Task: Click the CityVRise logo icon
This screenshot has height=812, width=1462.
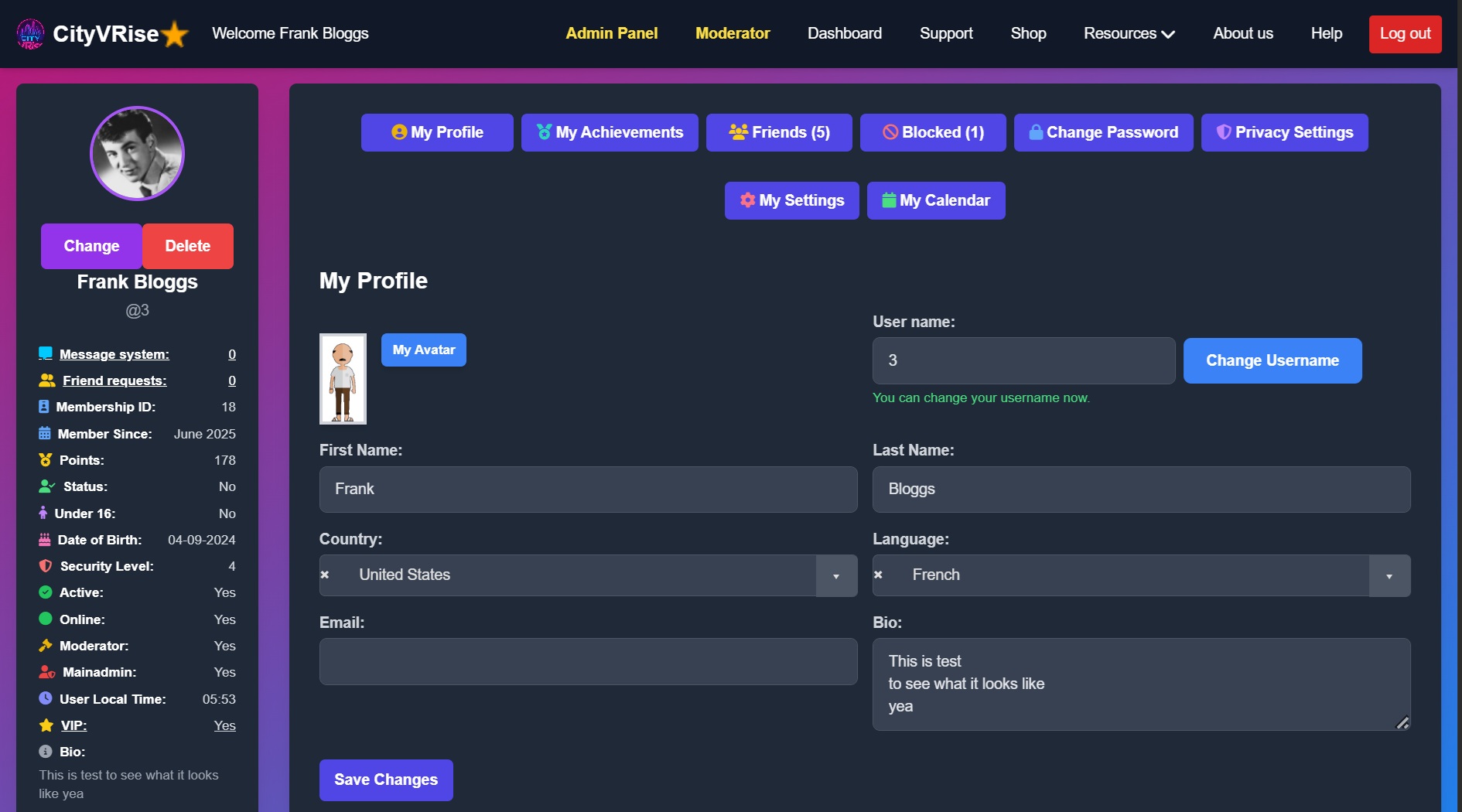Action: click(x=30, y=34)
